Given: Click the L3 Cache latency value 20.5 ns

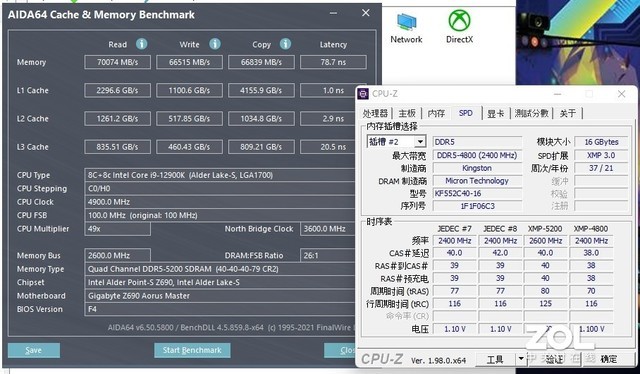Looking at the screenshot, I should point(328,147).
